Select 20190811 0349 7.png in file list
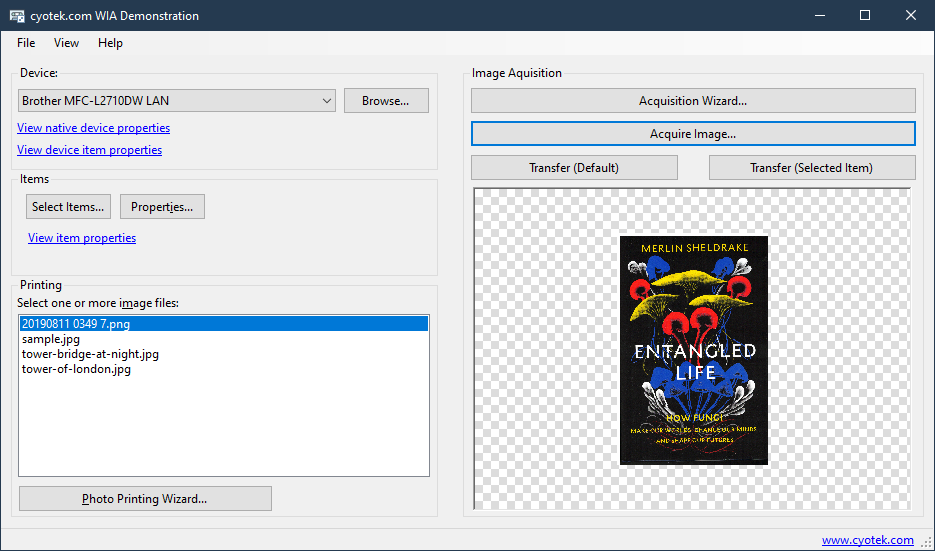 pyautogui.click(x=224, y=324)
